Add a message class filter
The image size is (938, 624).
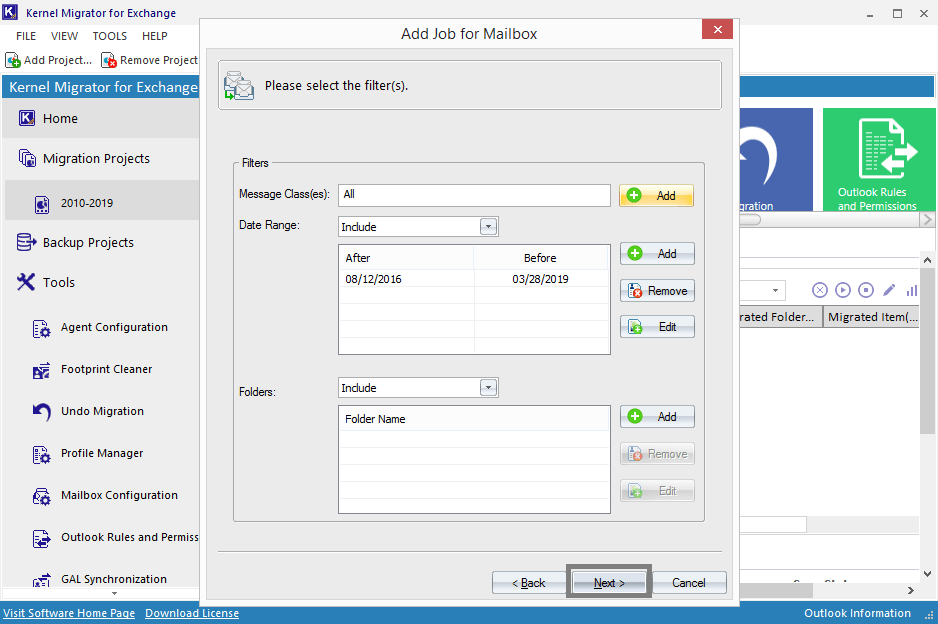pos(656,196)
